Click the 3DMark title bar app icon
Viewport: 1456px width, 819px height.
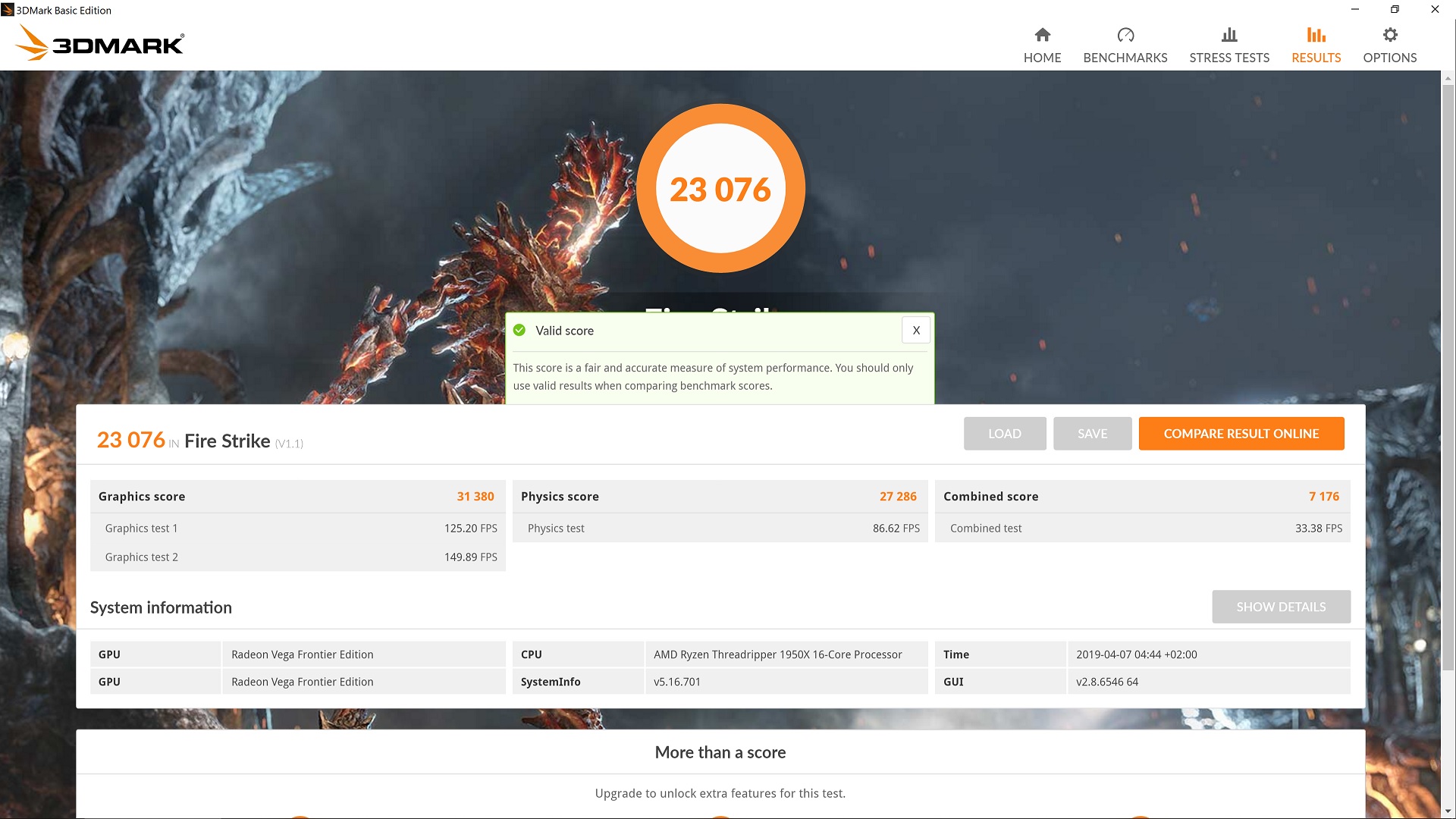tap(8, 10)
